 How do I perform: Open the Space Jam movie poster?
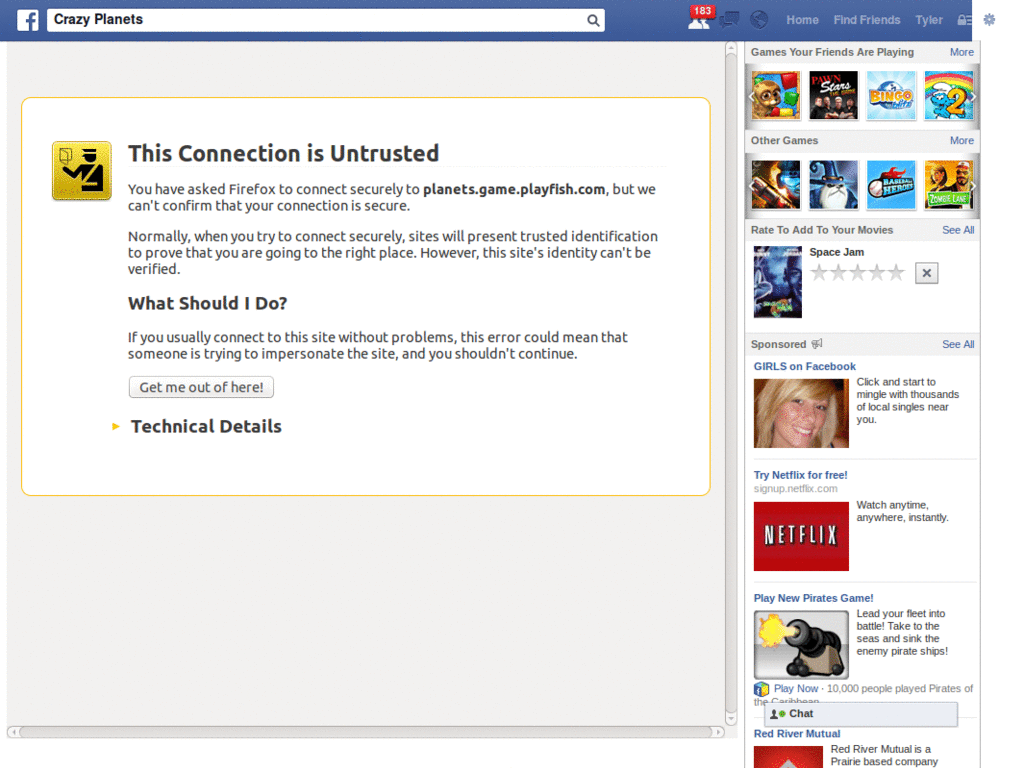[x=777, y=281]
